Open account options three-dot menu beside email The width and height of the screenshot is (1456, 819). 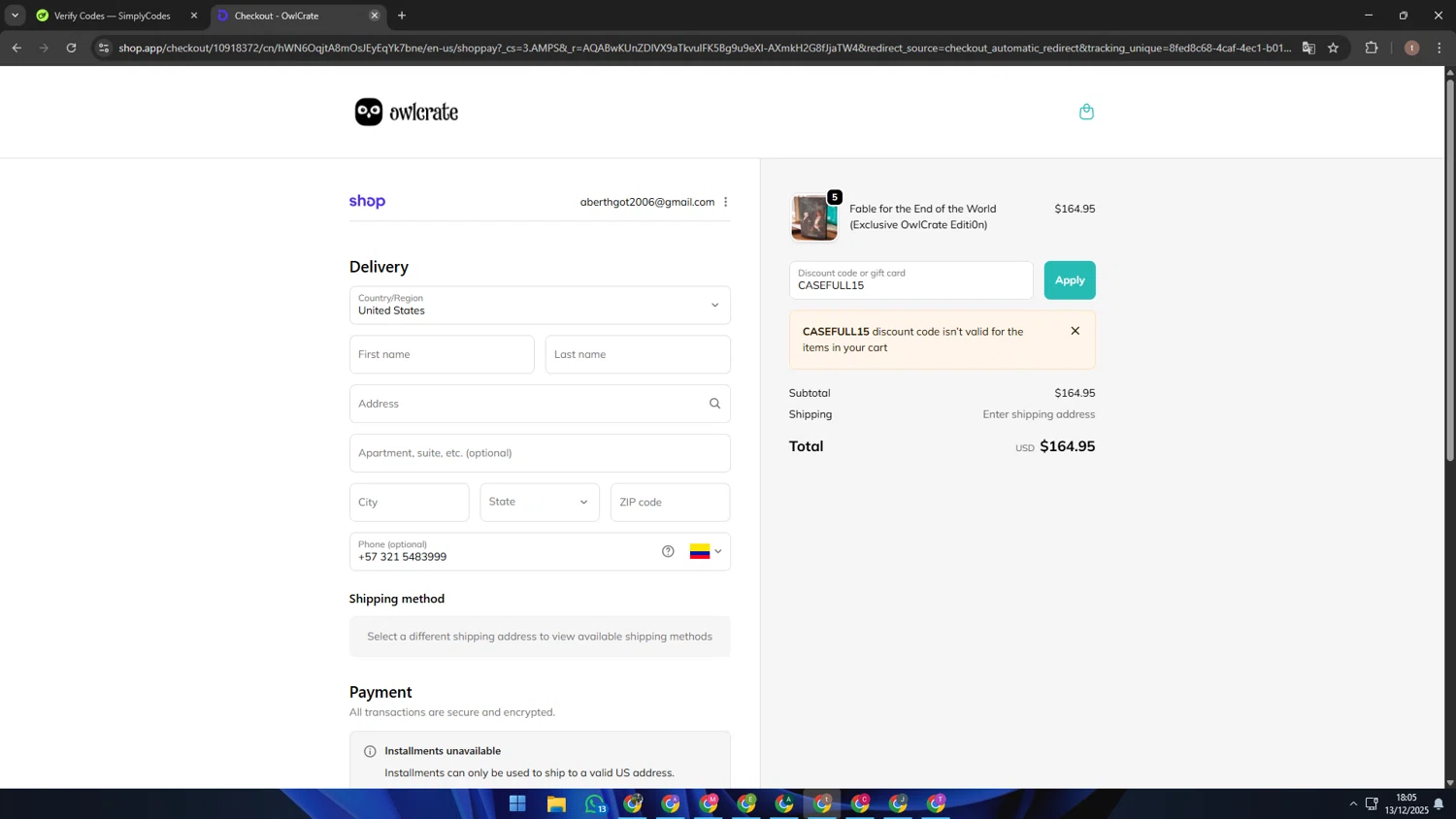click(x=725, y=202)
